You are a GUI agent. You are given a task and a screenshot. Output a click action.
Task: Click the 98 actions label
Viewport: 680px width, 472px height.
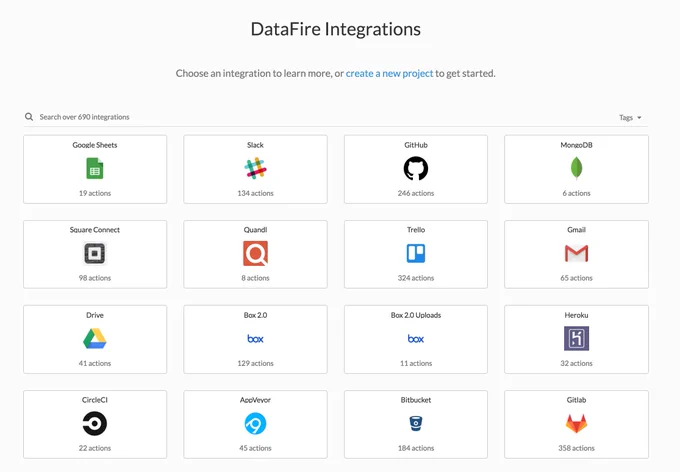pyautogui.click(x=95, y=278)
